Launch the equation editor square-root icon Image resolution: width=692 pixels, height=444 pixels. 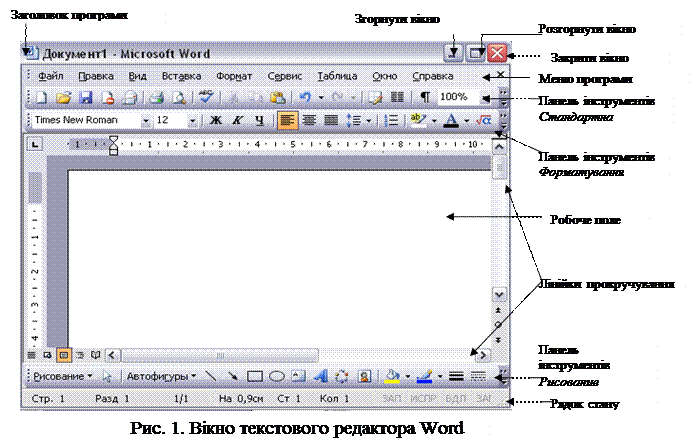point(484,120)
